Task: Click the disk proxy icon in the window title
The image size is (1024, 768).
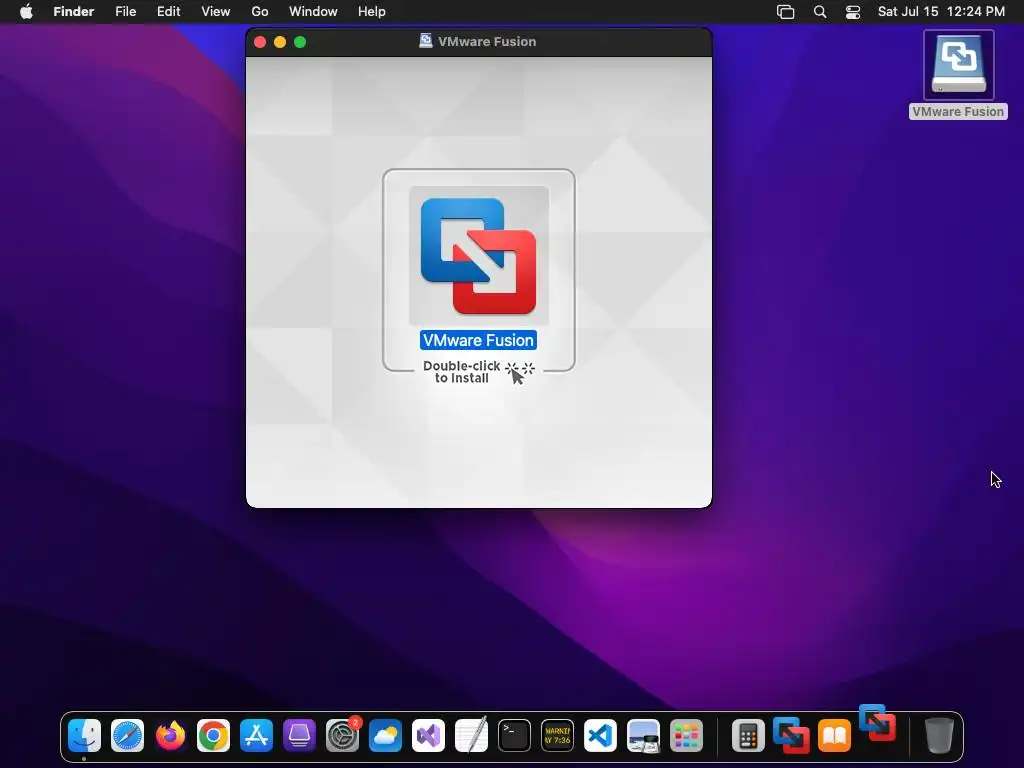Action: [x=426, y=41]
